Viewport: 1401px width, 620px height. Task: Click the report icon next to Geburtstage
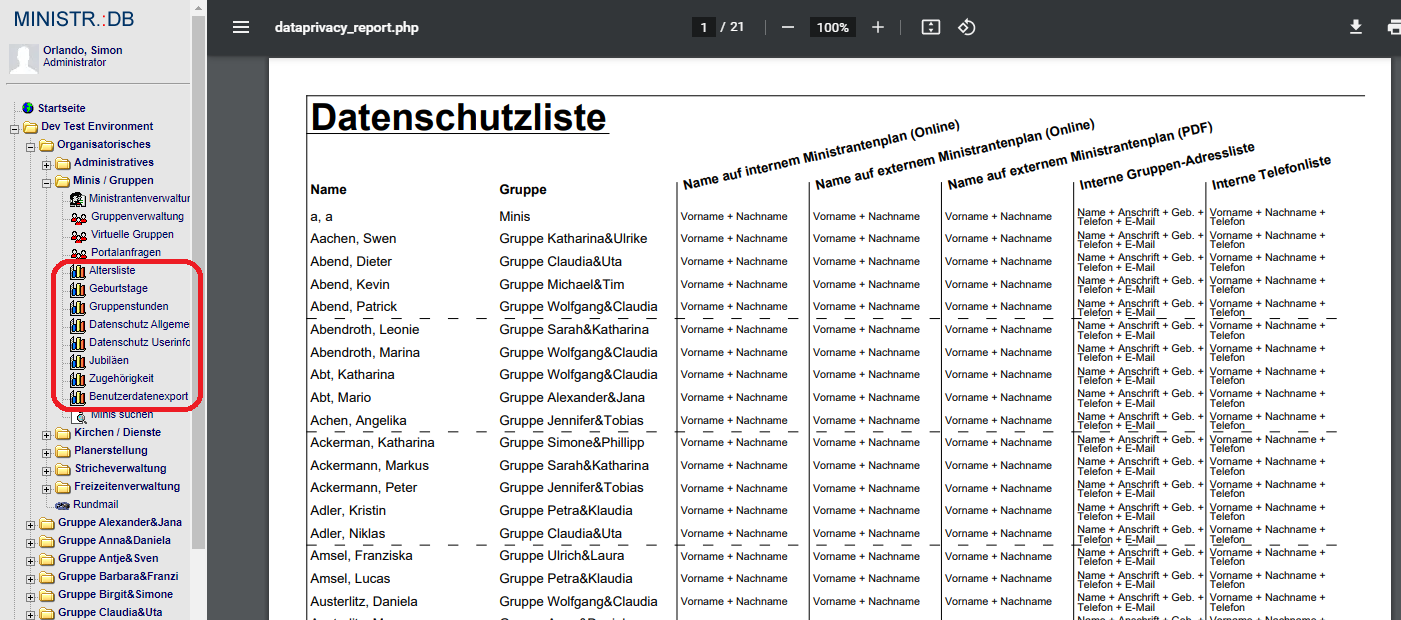coord(78,289)
